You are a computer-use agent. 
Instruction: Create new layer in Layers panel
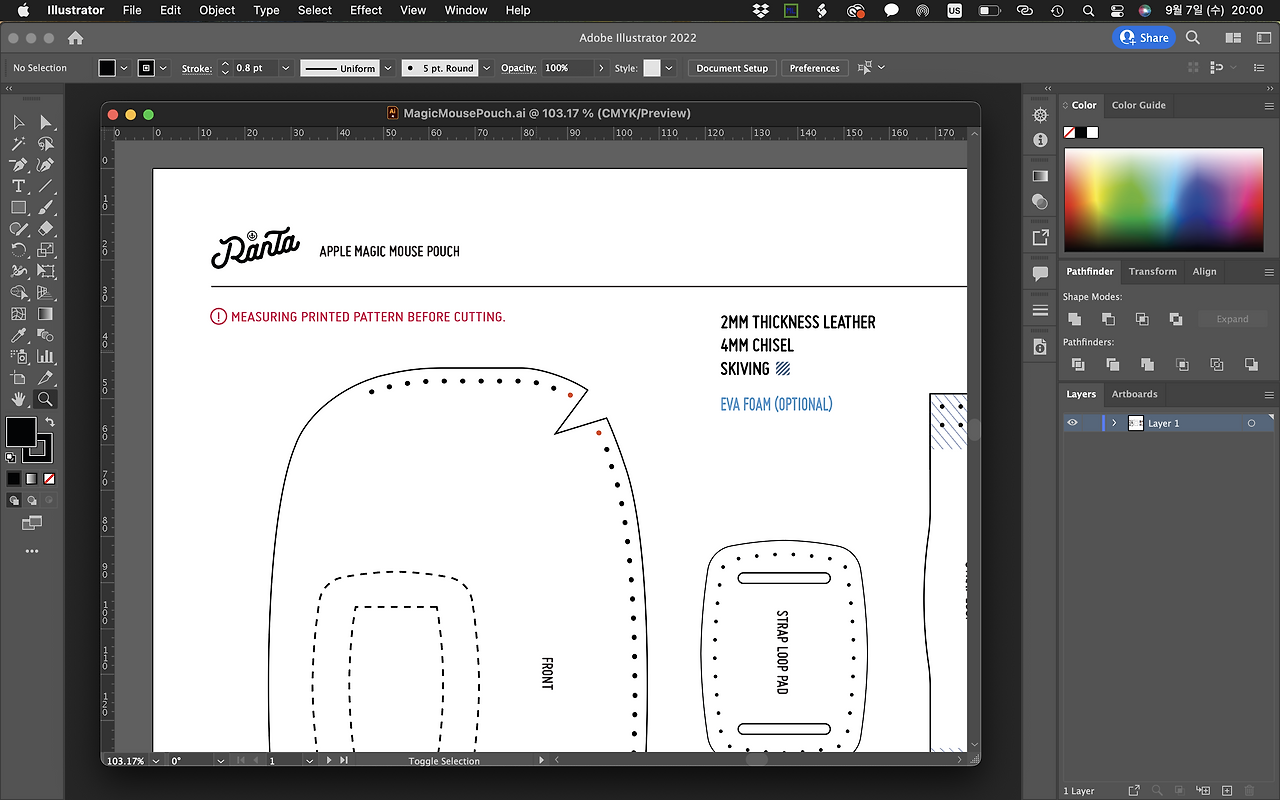tap(1228, 791)
